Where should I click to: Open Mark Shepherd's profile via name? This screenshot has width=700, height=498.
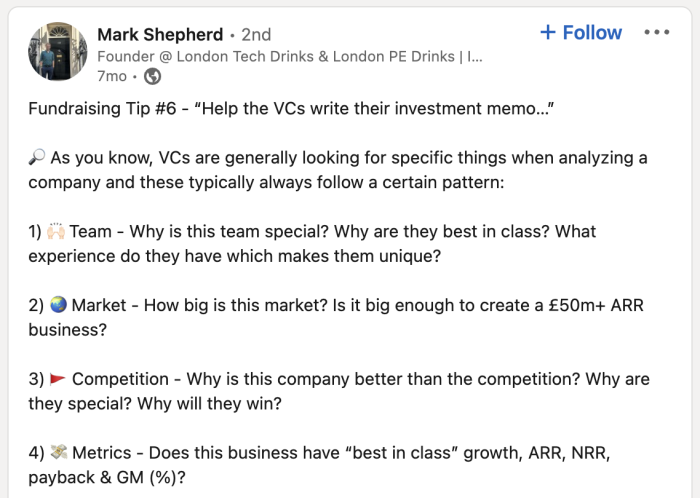(x=160, y=34)
